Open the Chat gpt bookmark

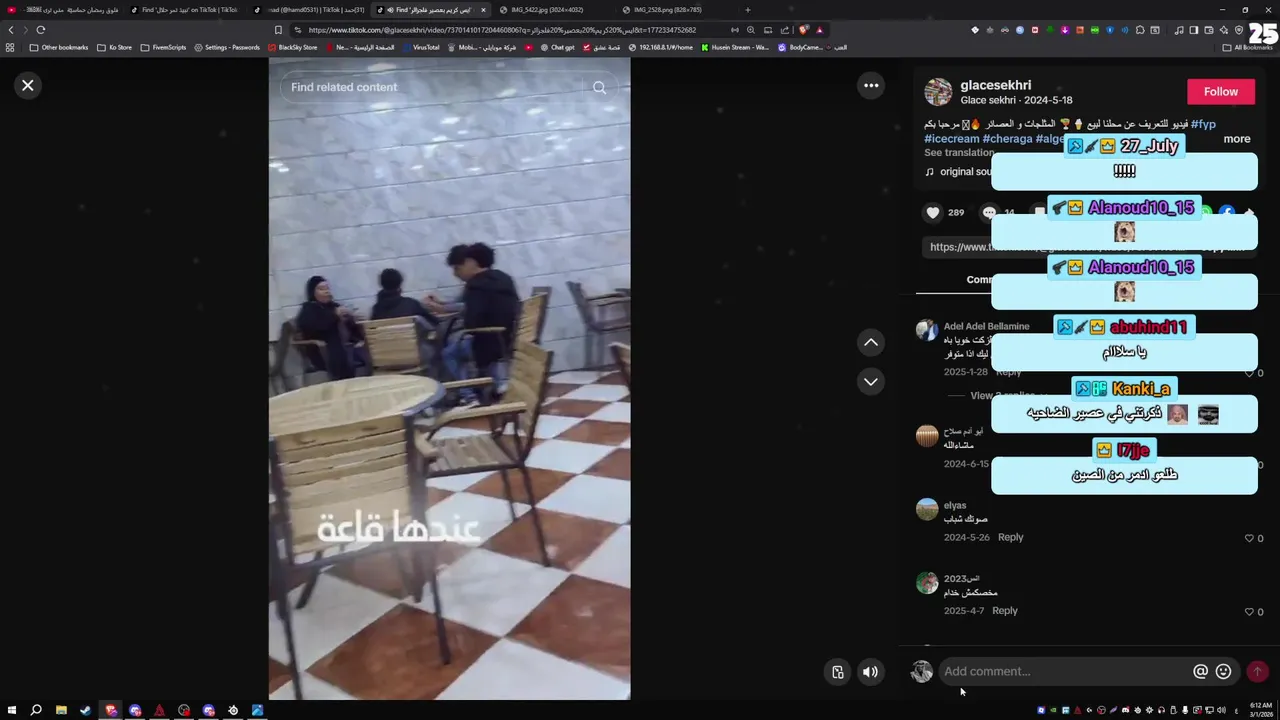click(558, 47)
